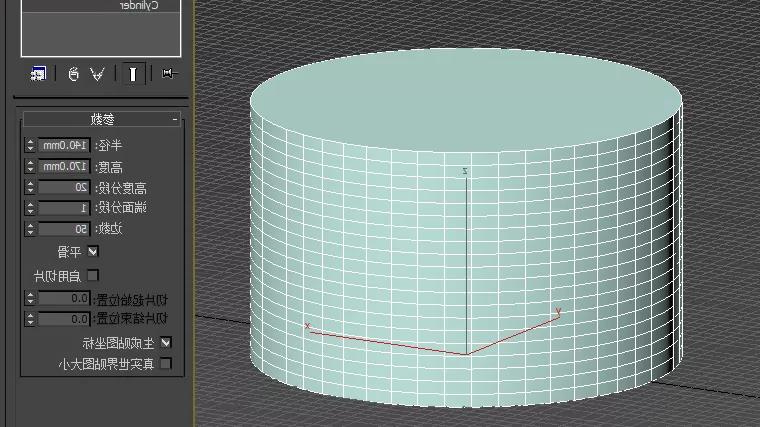Click the 半径 radius spinner arrows
The height and width of the screenshot is (427, 760).
pos(29,145)
